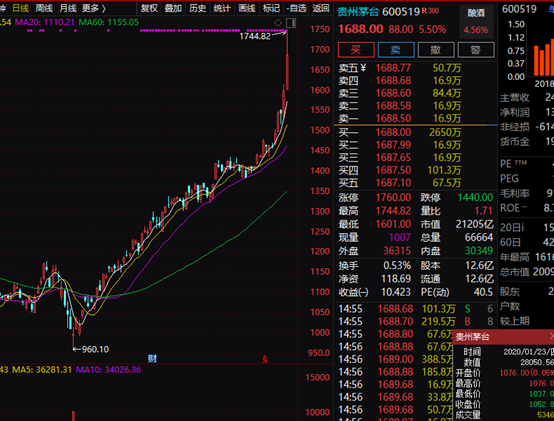This screenshot has height=421, width=554.
Task: Click the 年最高 row in right panel
Action: coord(526,257)
